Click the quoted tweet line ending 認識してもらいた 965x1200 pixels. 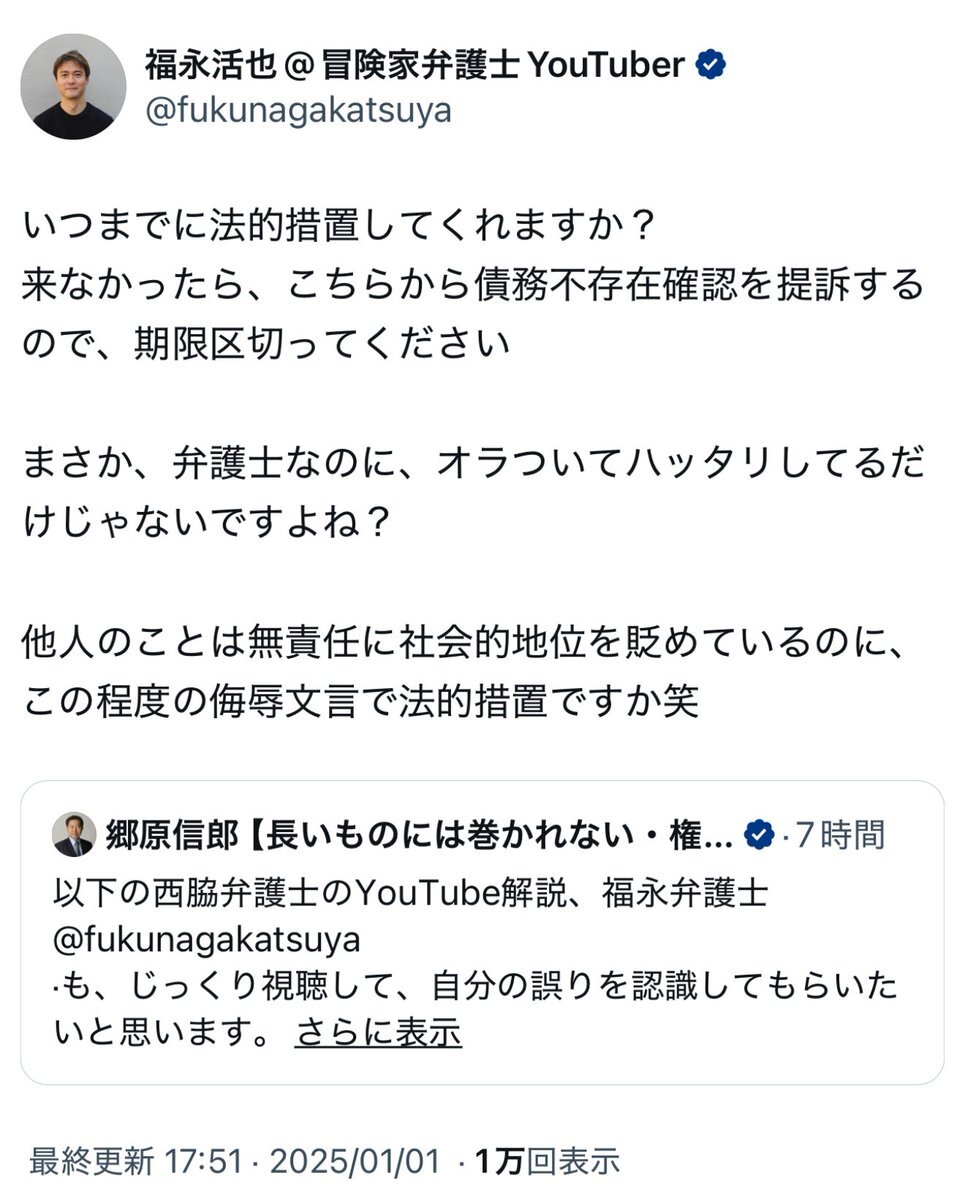point(476,987)
